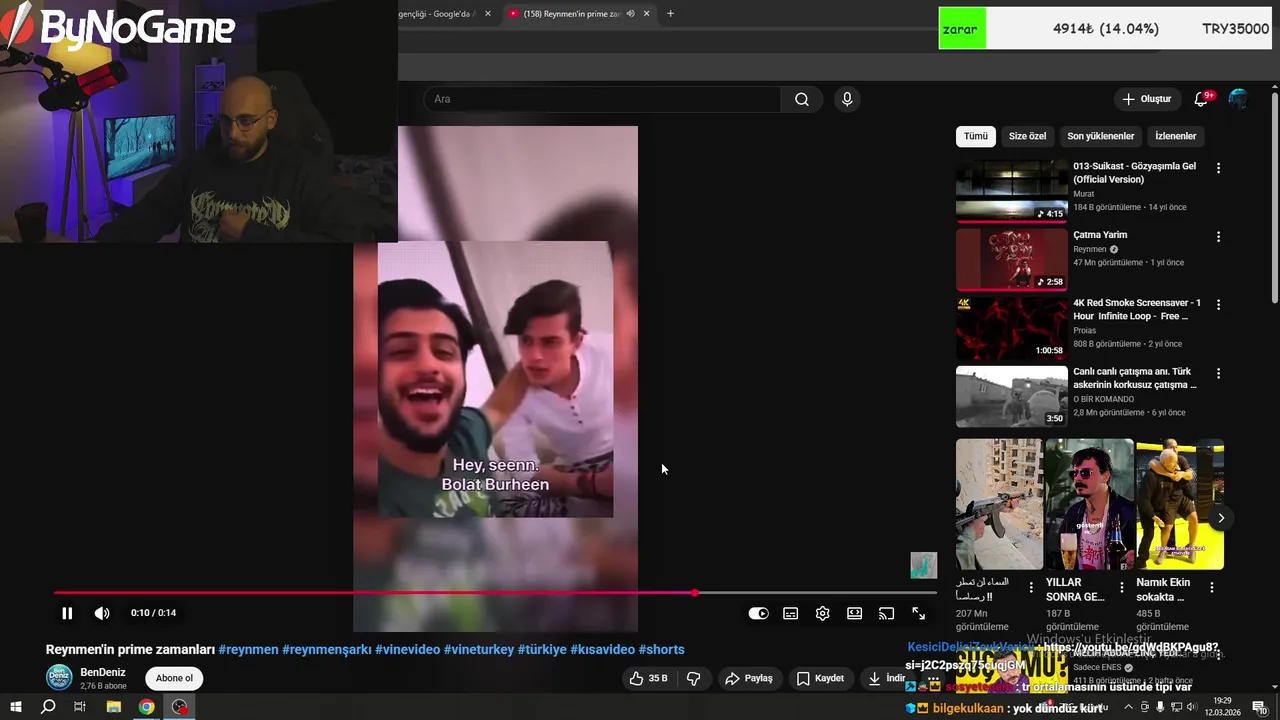The image size is (1280, 720).
Task: Select the Tümü filter chip
Action: point(975,136)
